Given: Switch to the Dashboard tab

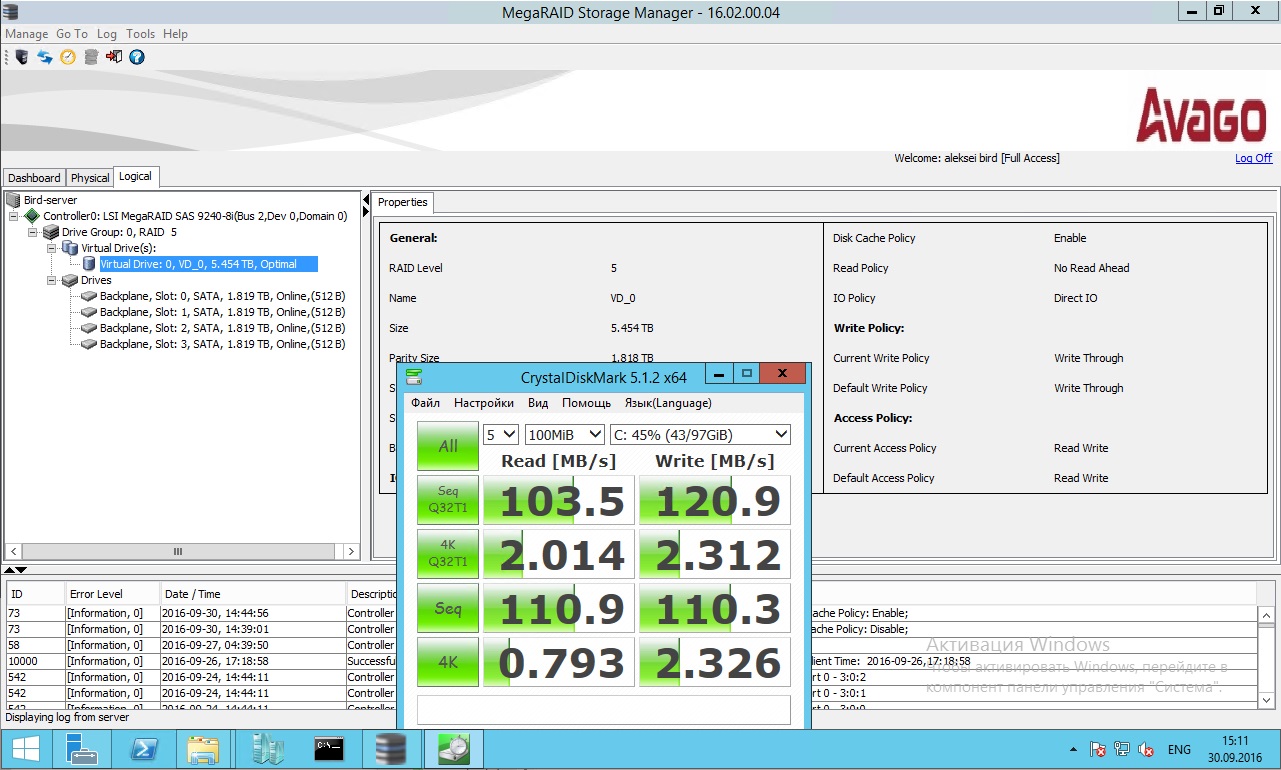Looking at the screenshot, I should (x=34, y=177).
